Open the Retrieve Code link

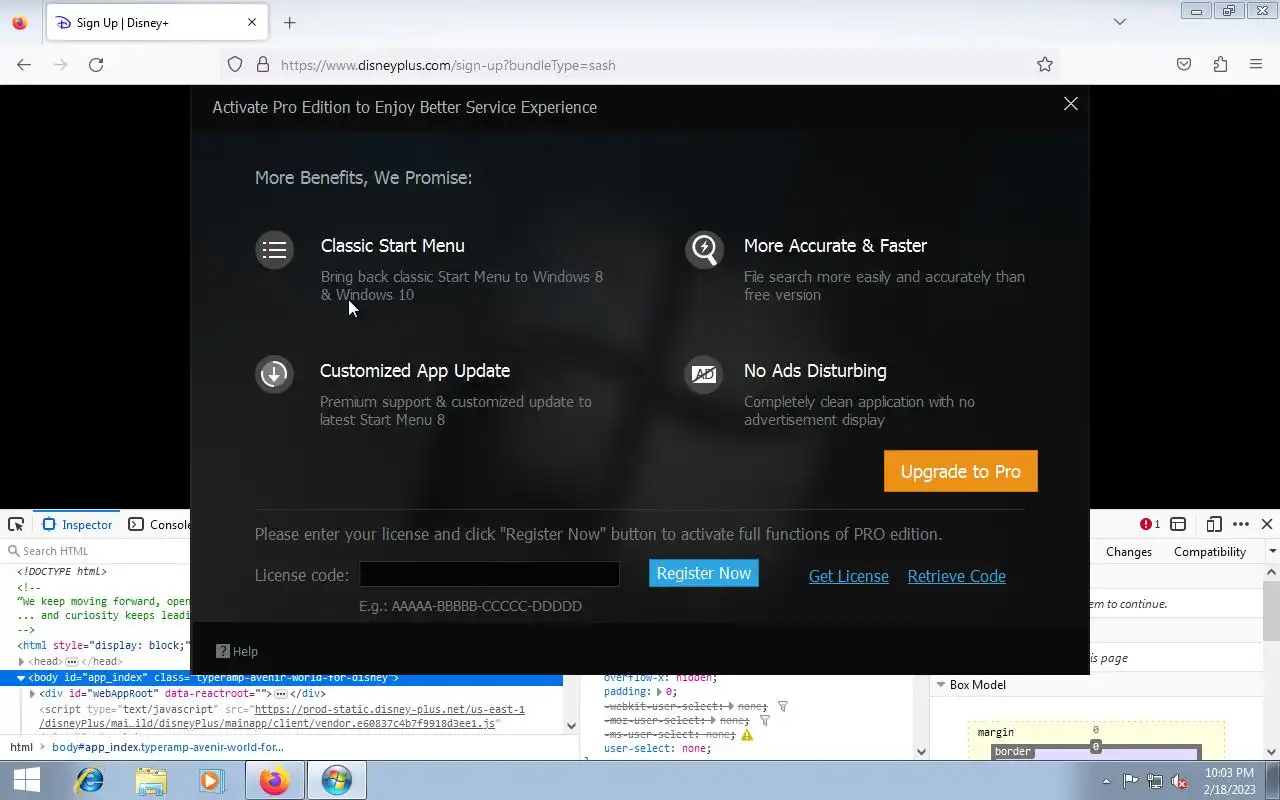tap(957, 576)
